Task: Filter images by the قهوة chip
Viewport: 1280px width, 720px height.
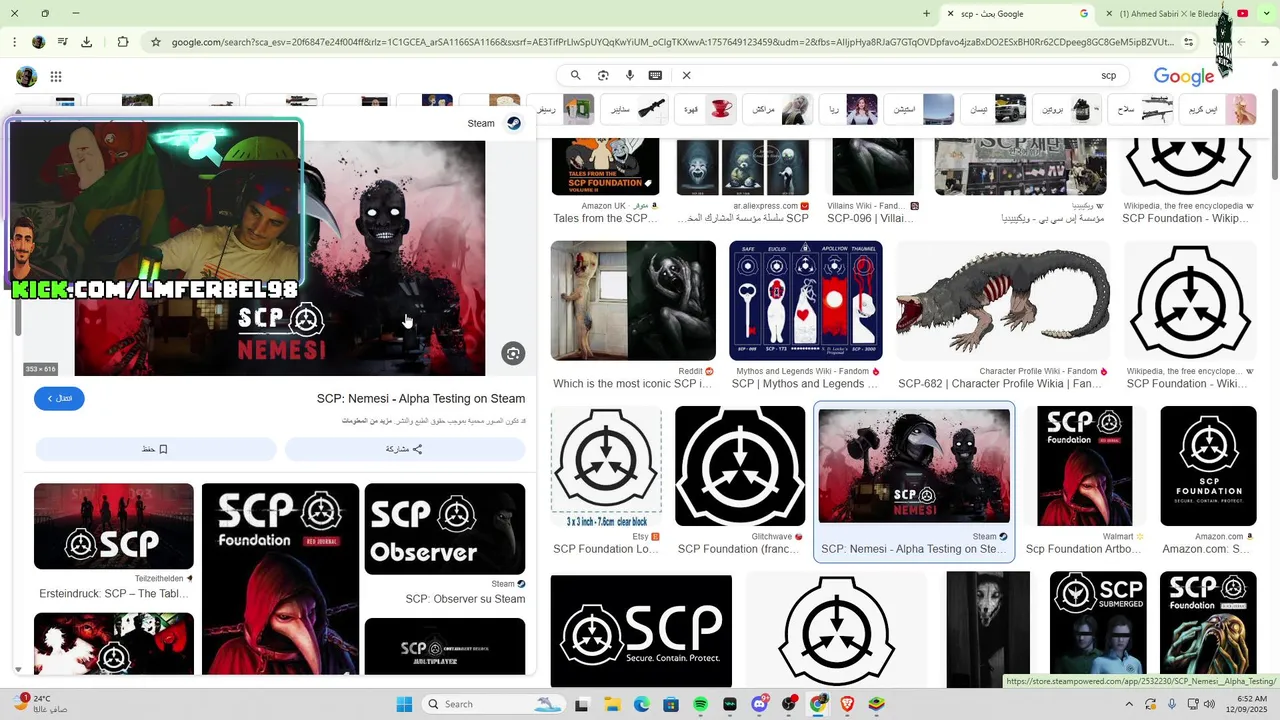Action: (707, 109)
